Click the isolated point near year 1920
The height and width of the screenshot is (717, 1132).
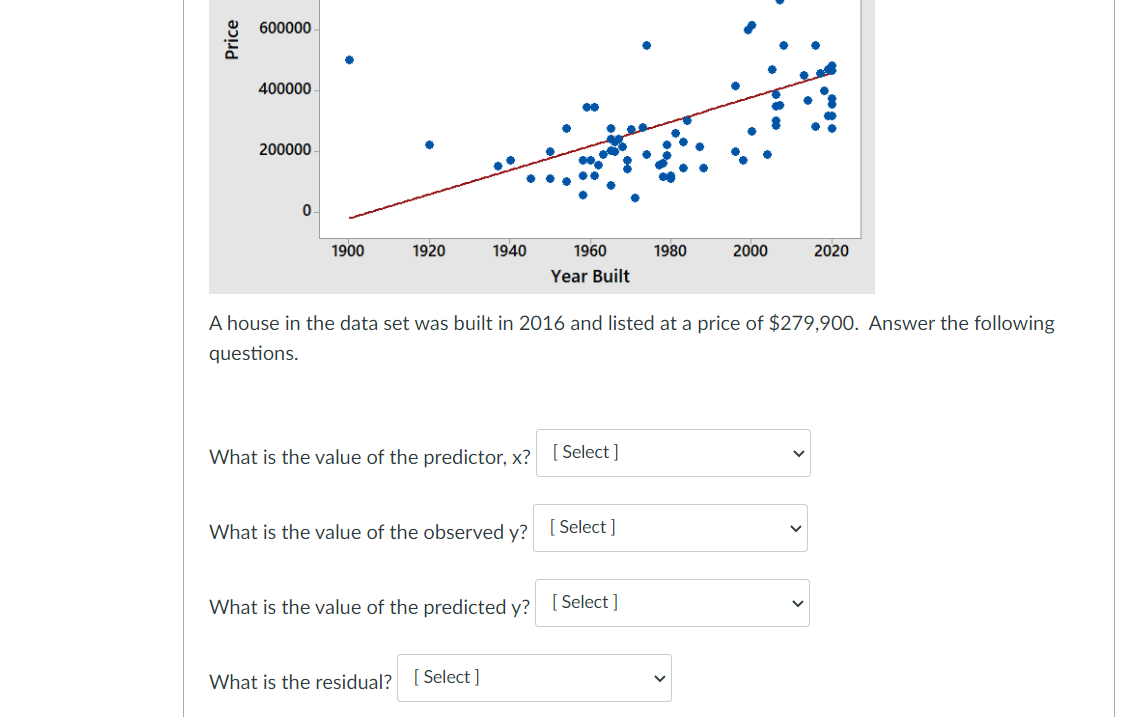coord(429,144)
